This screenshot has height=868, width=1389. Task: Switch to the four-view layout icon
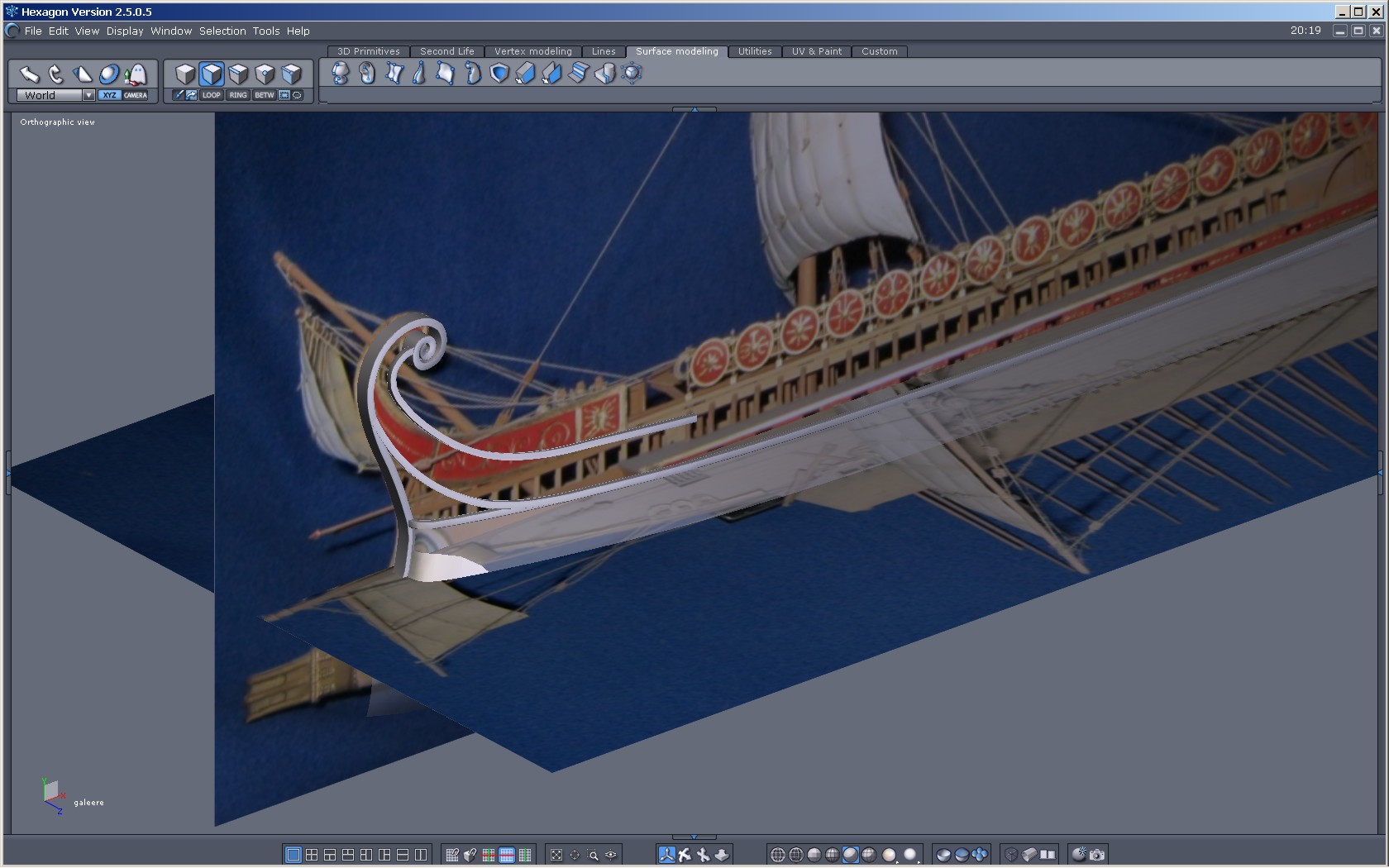pos(312,855)
